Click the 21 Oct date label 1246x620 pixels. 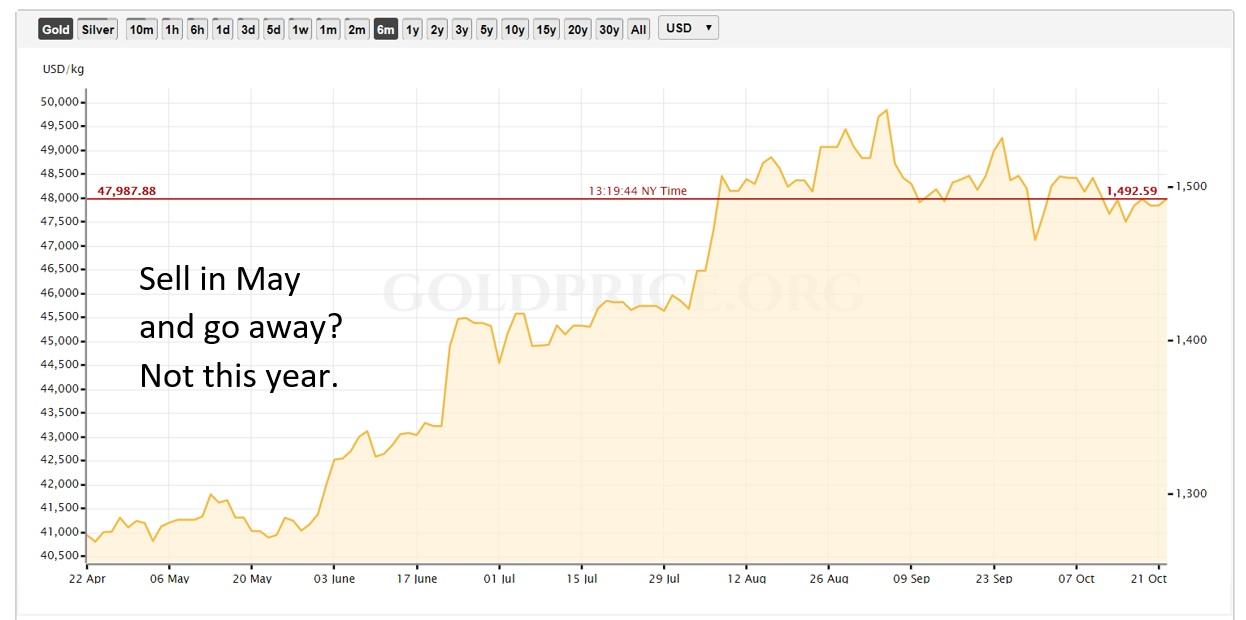pyautogui.click(x=1150, y=578)
